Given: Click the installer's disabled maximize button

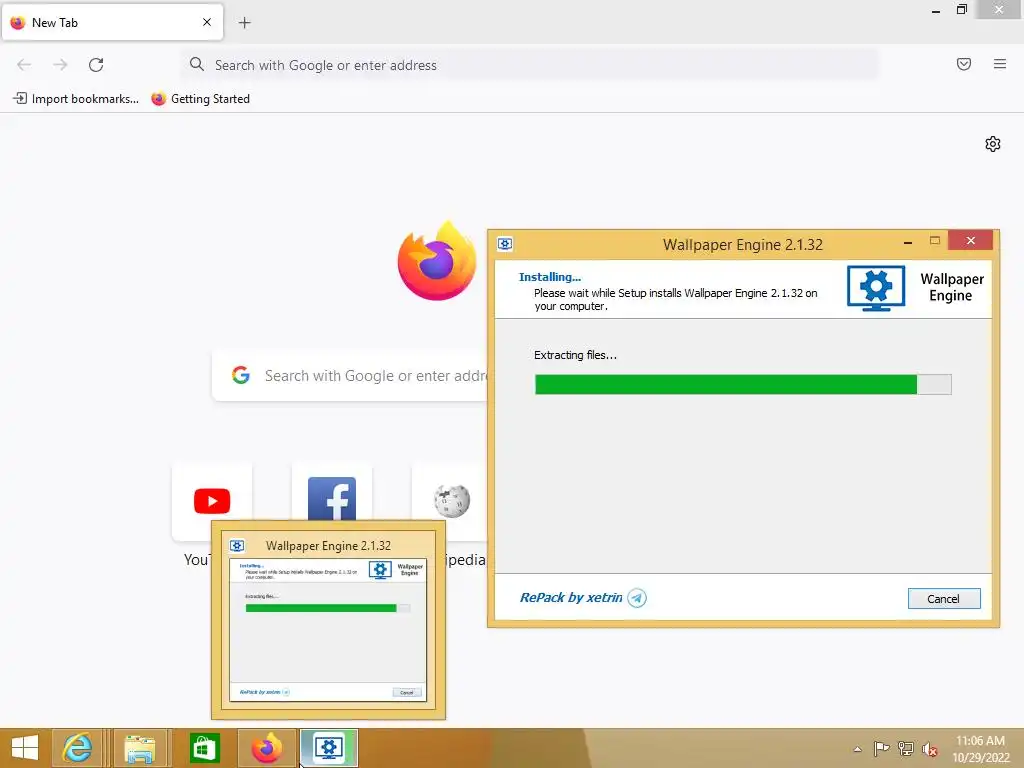Looking at the screenshot, I should click(x=935, y=241).
